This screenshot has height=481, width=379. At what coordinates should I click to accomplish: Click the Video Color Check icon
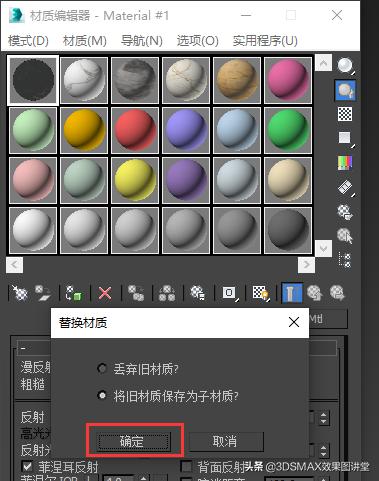point(345,163)
